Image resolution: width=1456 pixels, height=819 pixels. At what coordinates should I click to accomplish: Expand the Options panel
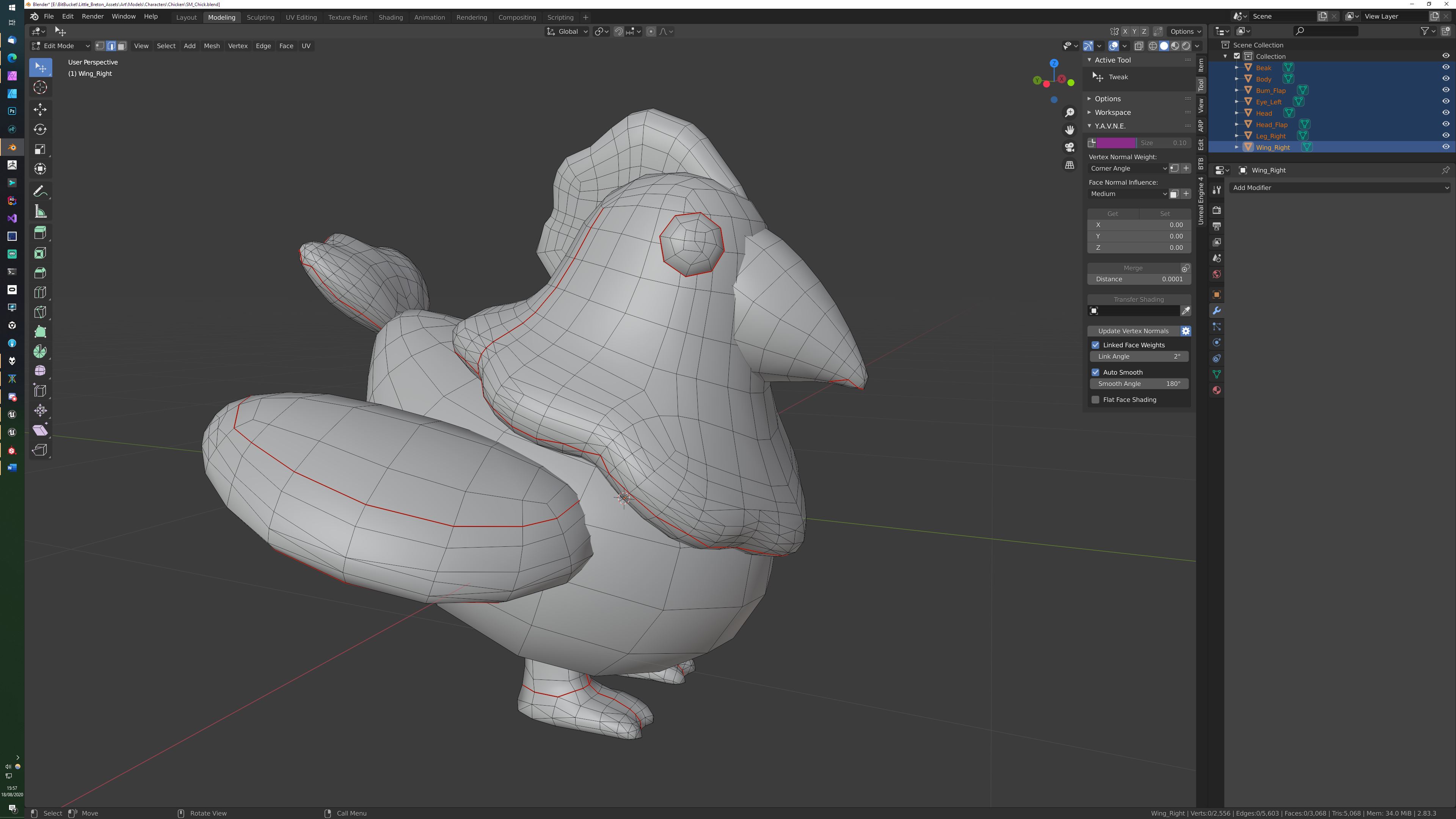pyautogui.click(x=1107, y=99)
